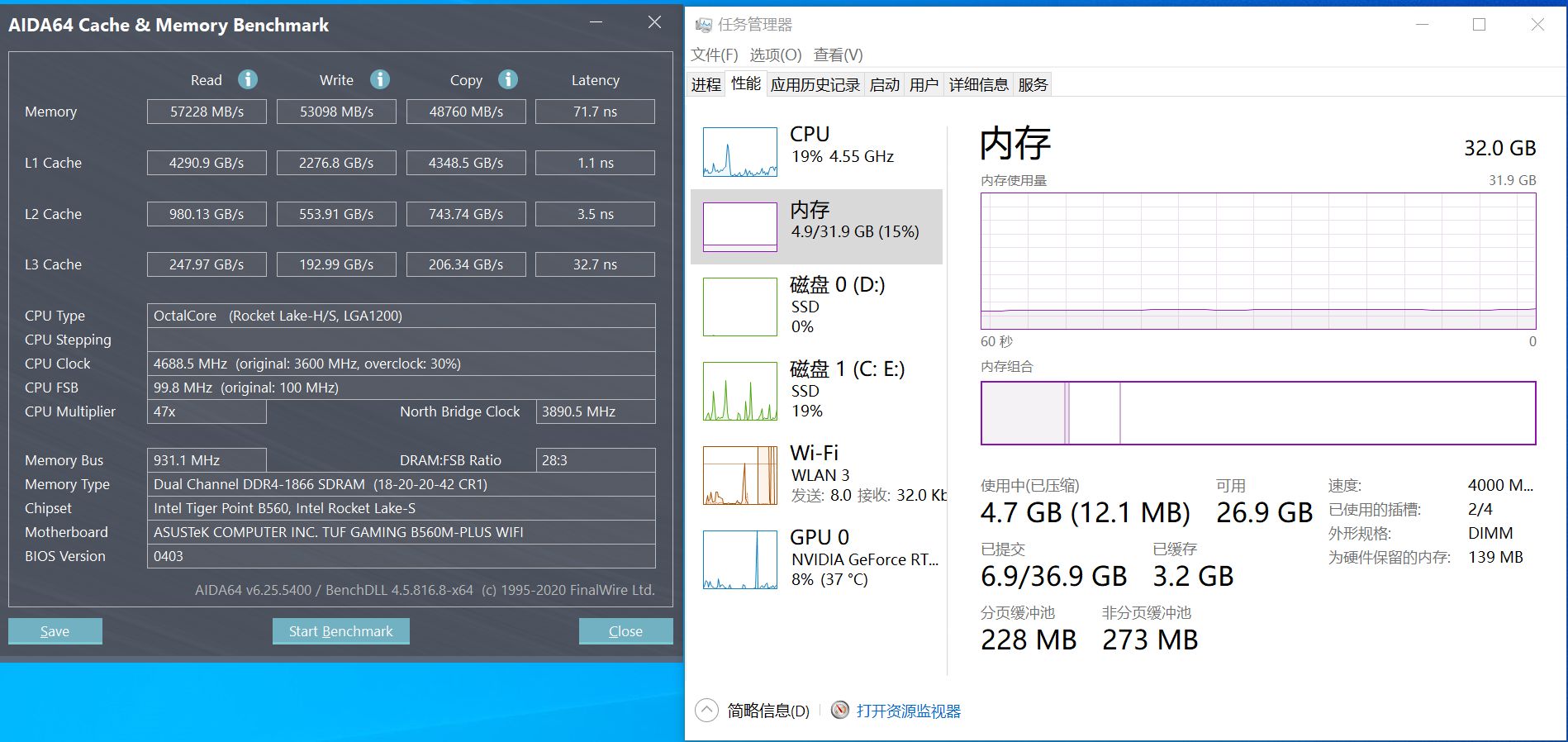Click the Memory Bus 931.1 MHz field
Viewport: 1568px width, 742px height.
coord(207,460)
